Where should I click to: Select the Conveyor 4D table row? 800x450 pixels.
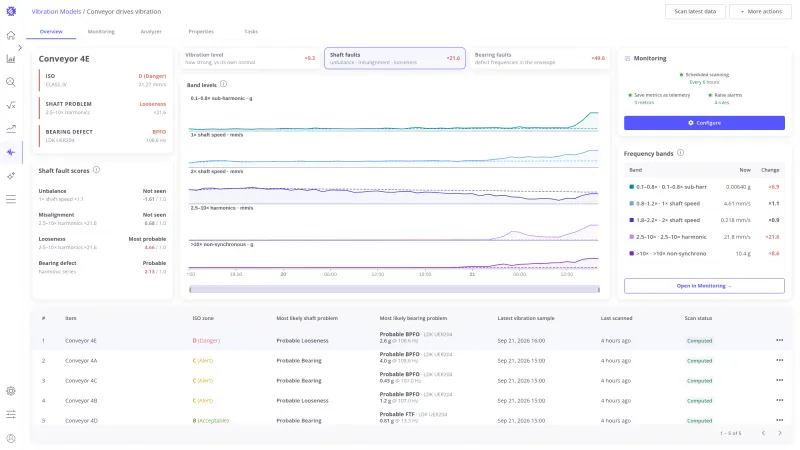coord(411,420)
